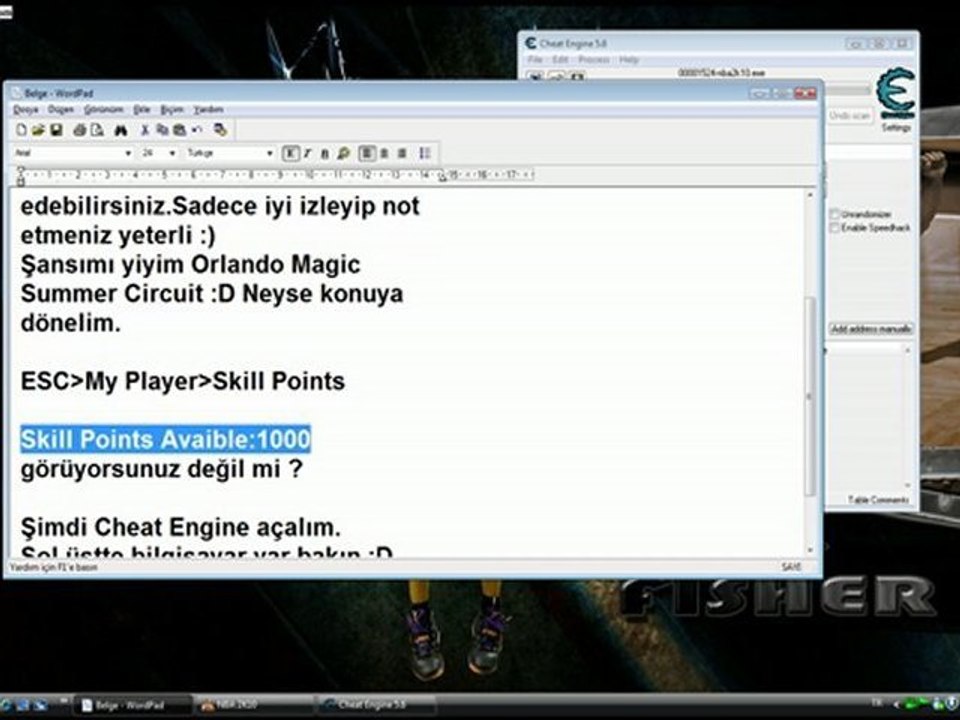This screenshot has height=720, width=960.
Task: Toggle Italic formatting
Action: coord(308,153)
